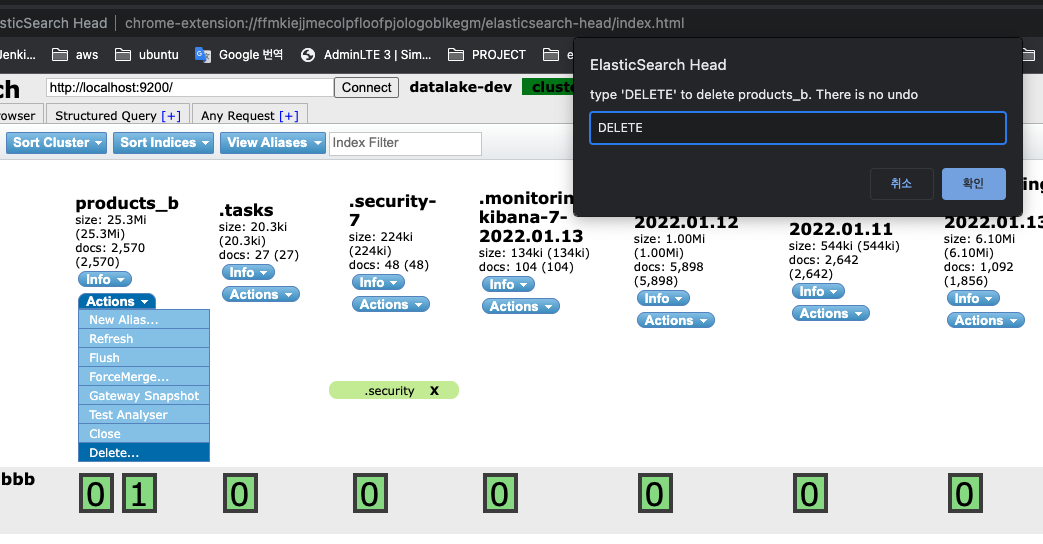Choose Gateway Snapshot from Actions menu
Image resolution: width=1043 pixels, height=544 pixels.
pos(144,396)
